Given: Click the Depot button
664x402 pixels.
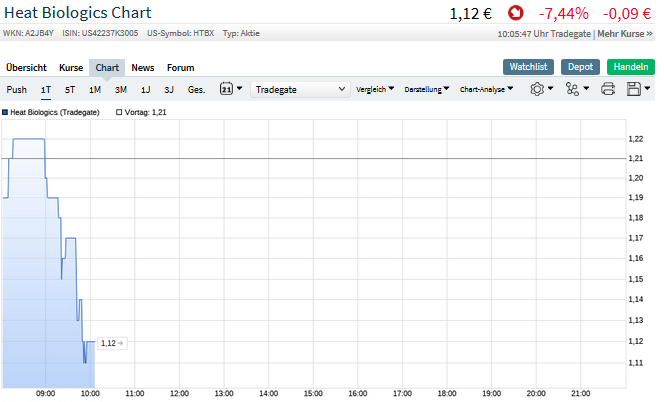Looking at the screenshot, I should click(581, 67).
